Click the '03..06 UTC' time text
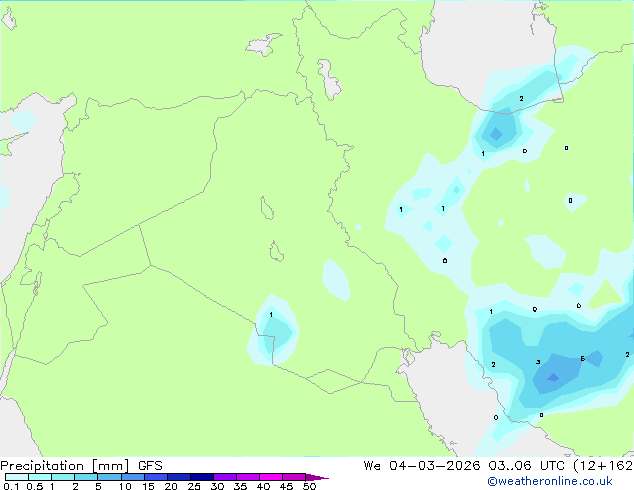 click(x=526, y=466)
